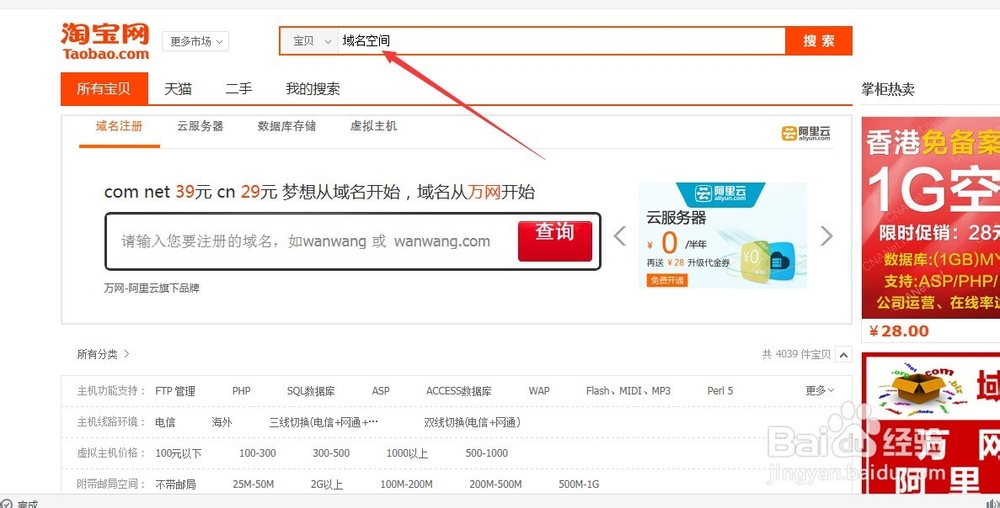Open the 更多市场 dropdown
This screenshot has width=1000, height=508.
[195, 41]
